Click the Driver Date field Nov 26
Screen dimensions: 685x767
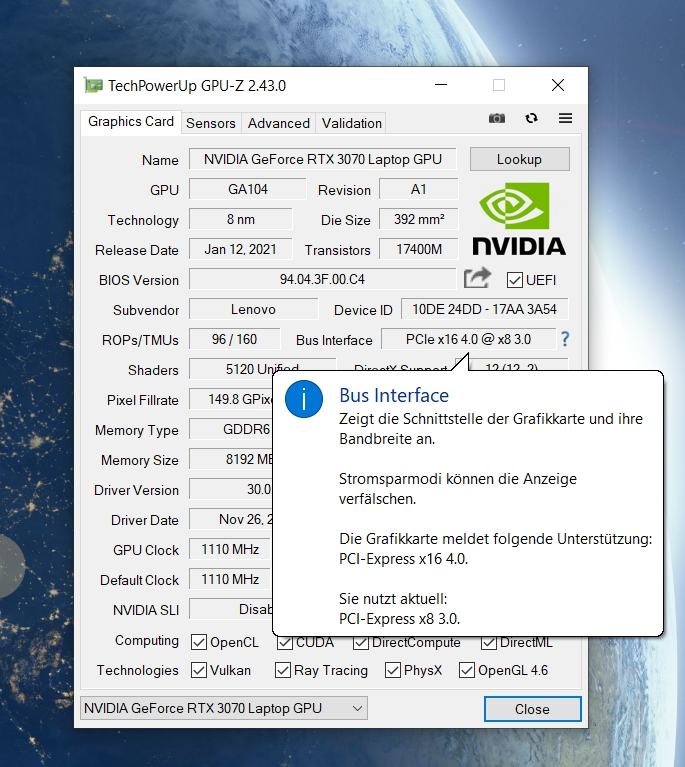pos(231,519)
